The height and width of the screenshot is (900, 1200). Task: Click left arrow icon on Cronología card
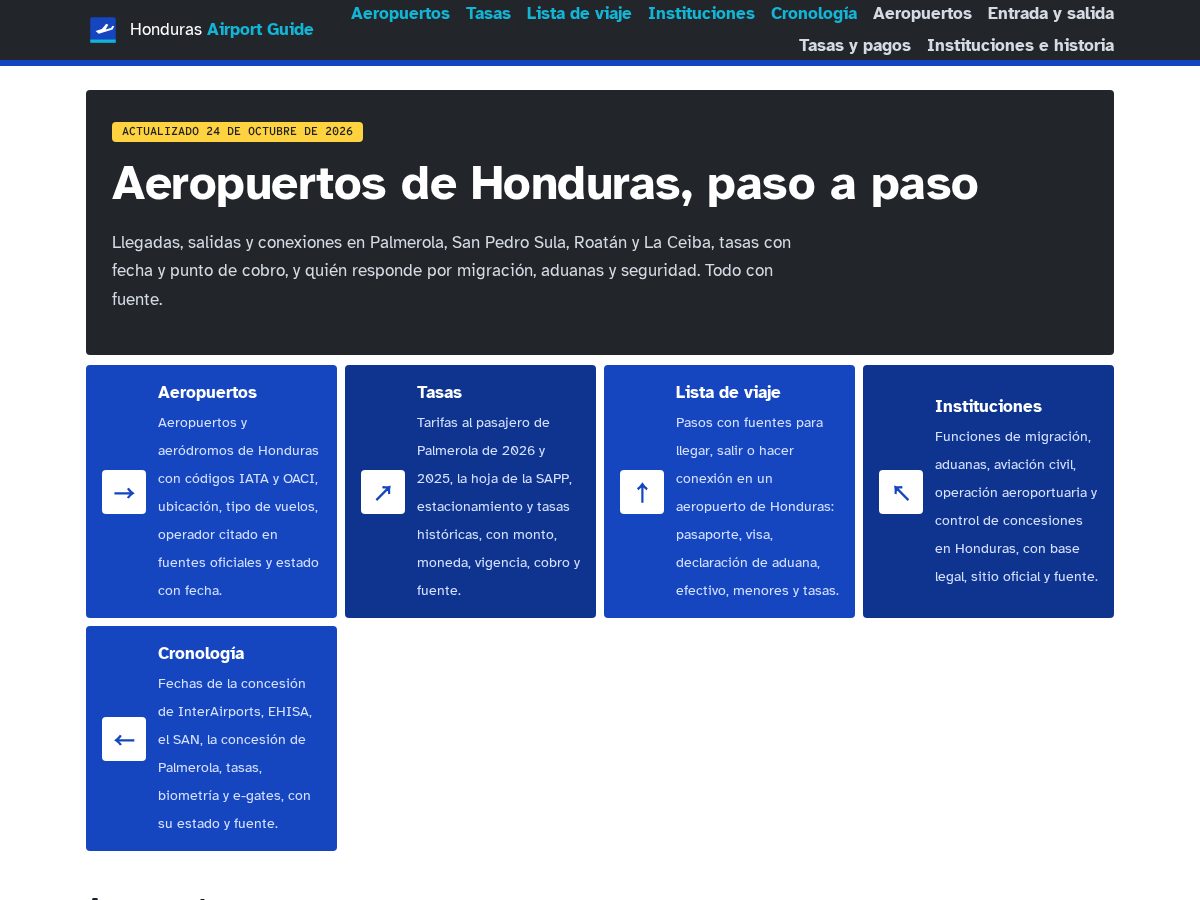pyautogui.click(x=124, y=739)
